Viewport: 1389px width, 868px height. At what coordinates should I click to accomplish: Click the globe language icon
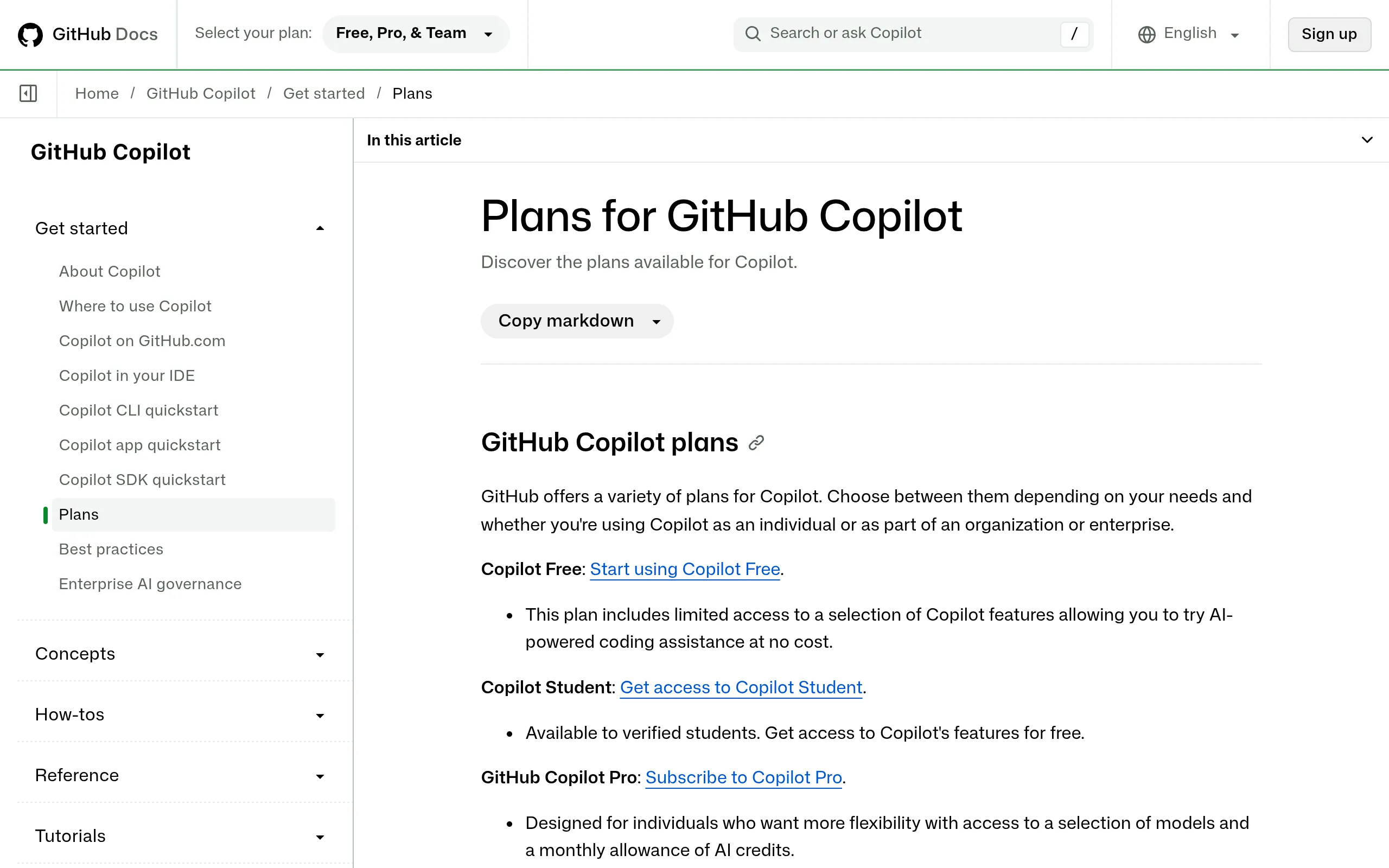click(x=1146, y=34)
